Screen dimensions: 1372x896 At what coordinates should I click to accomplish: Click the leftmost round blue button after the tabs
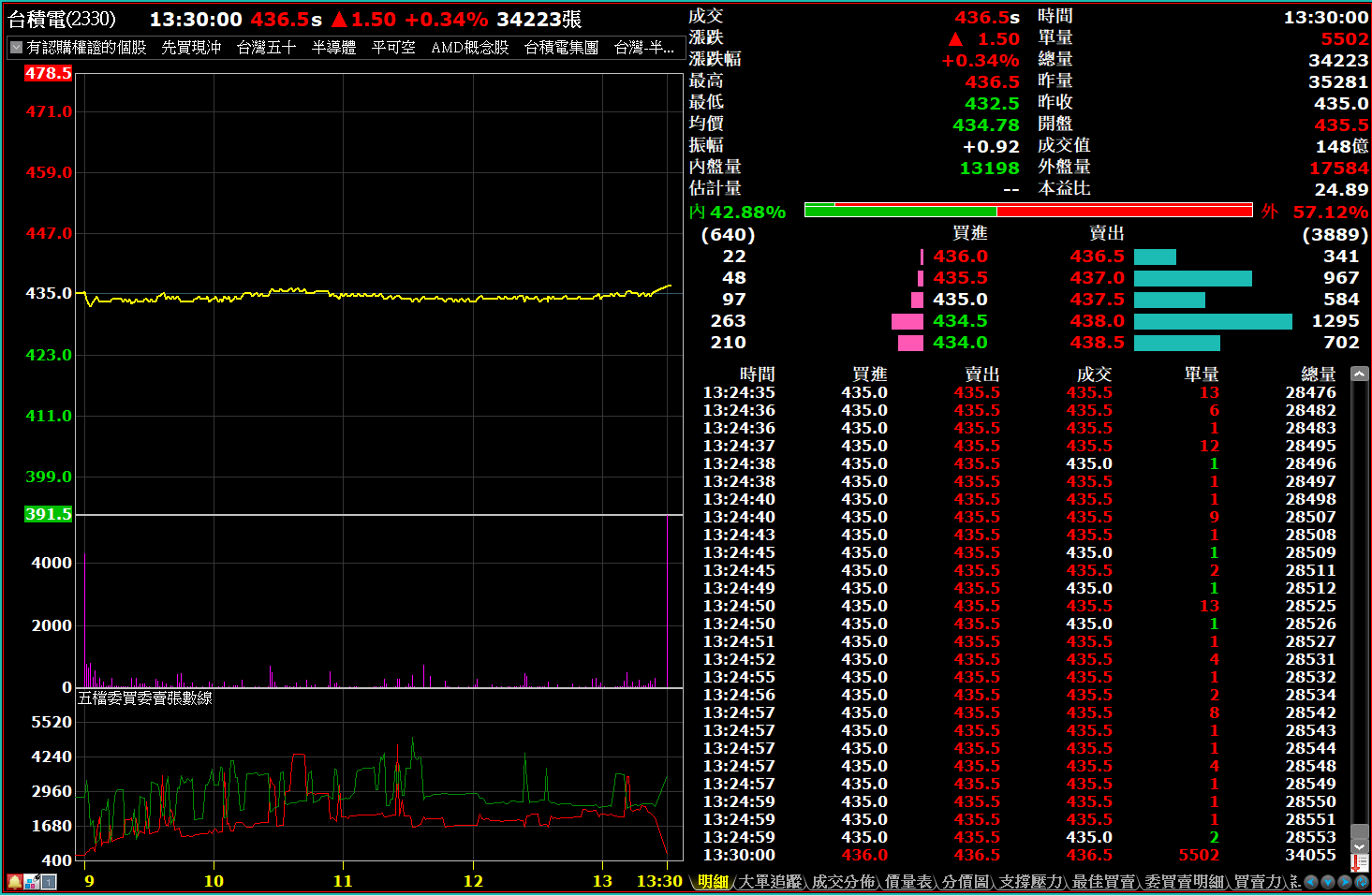pos(1311,881)
